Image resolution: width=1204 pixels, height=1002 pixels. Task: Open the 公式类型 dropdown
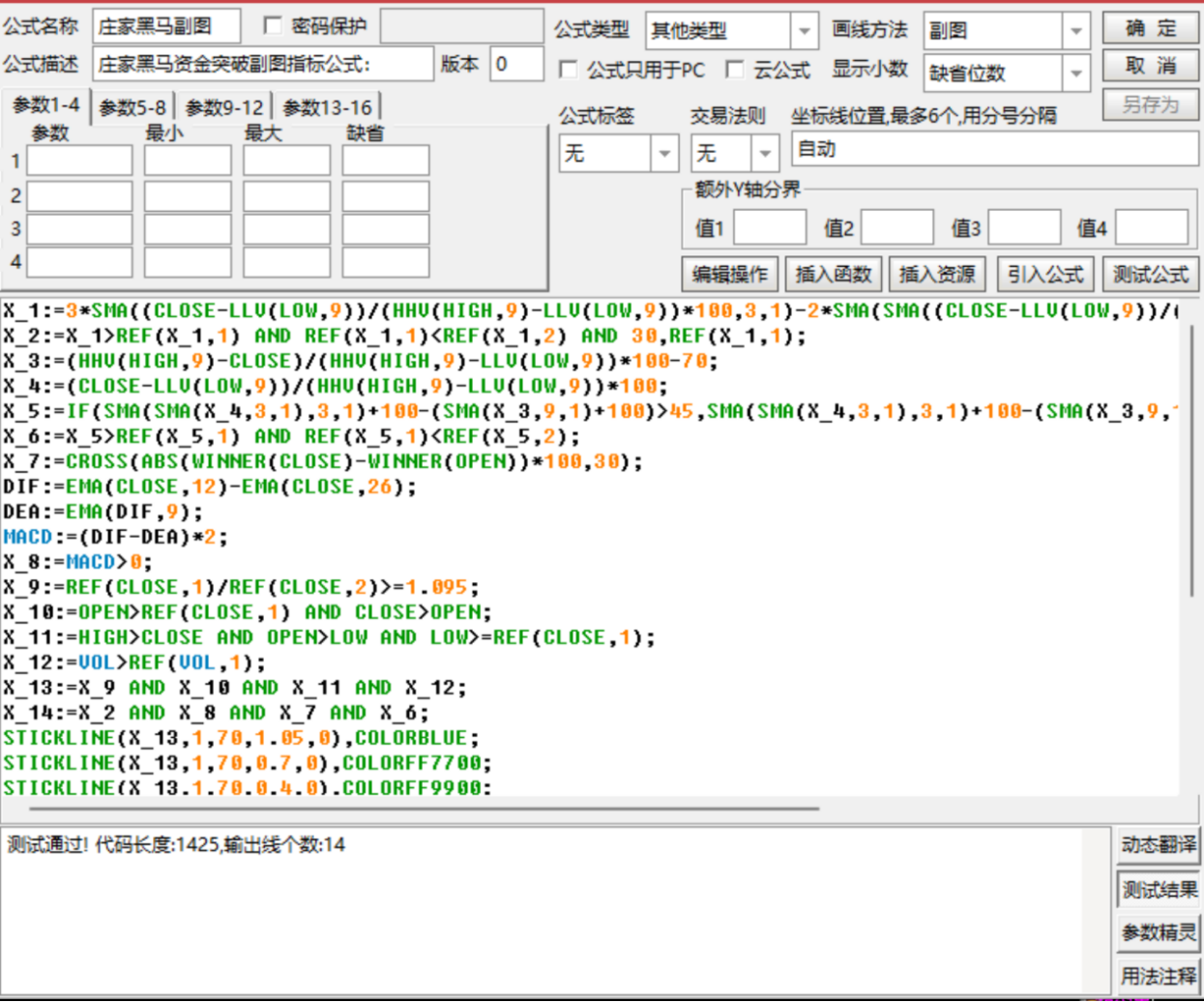[804, 31]
